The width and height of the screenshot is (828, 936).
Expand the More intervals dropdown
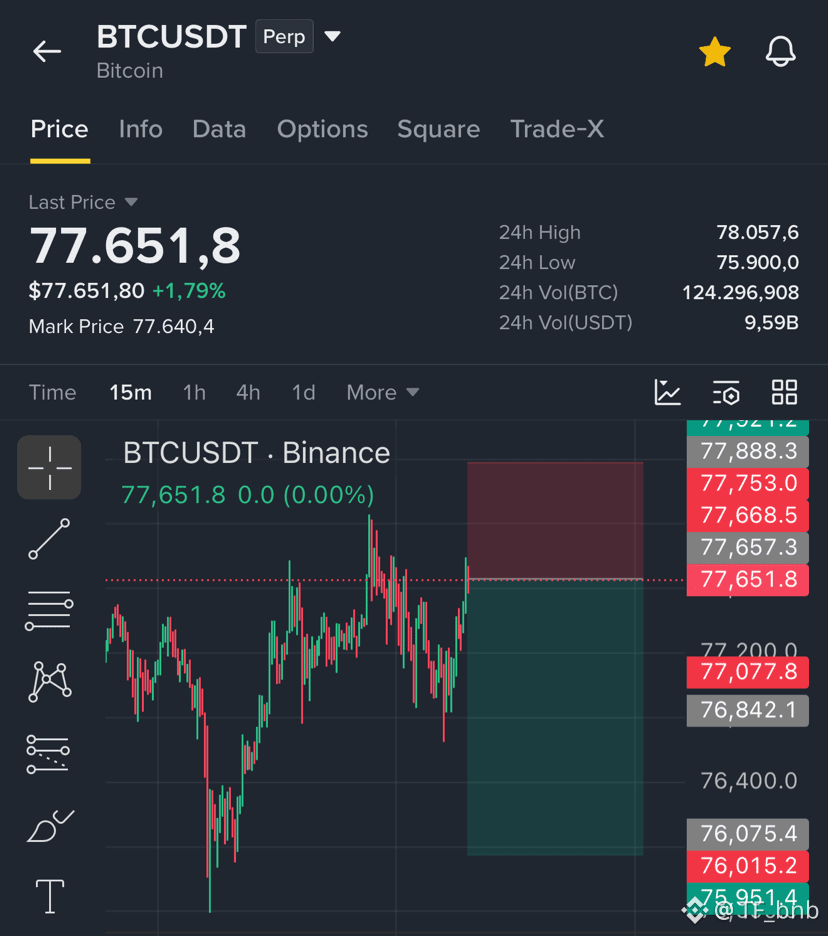click(383, 393)
